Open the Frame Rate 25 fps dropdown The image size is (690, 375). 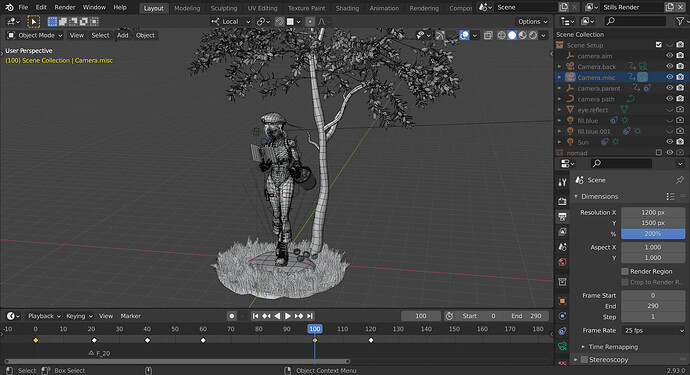click(x=653, y=331)
